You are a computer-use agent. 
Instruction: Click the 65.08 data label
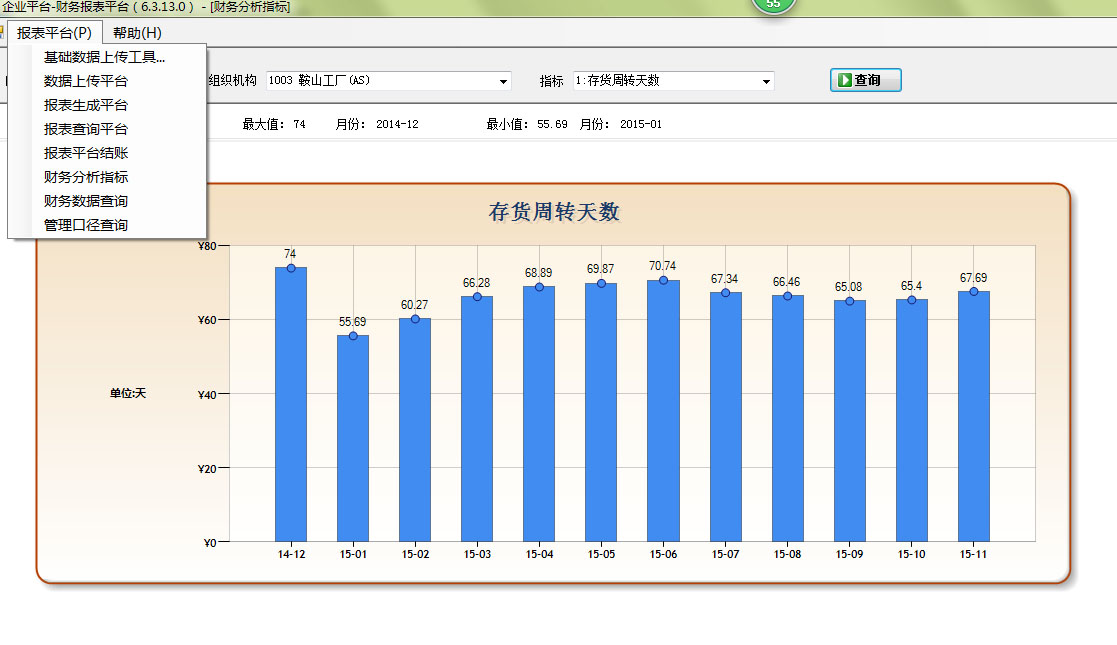pos(848,287)
